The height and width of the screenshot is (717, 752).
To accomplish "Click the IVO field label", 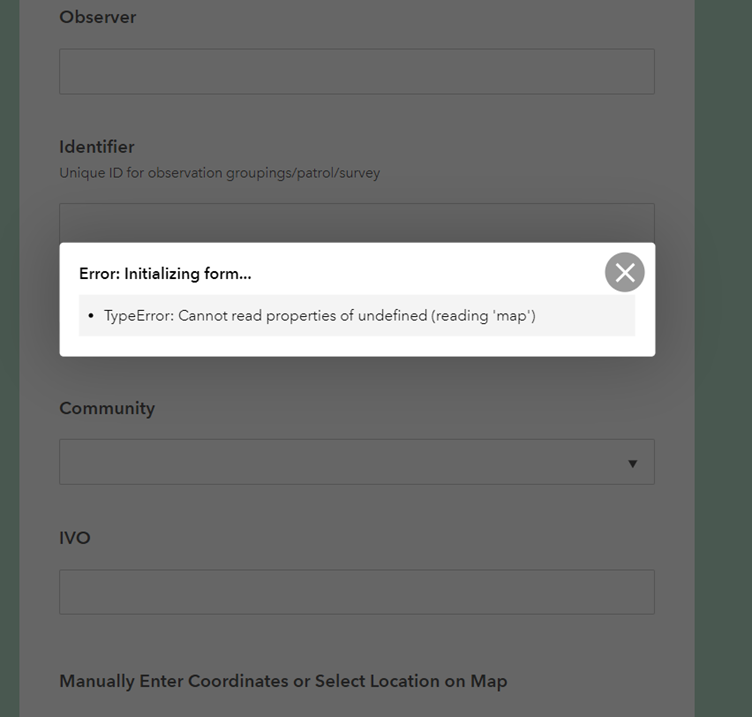I will 75,538.
